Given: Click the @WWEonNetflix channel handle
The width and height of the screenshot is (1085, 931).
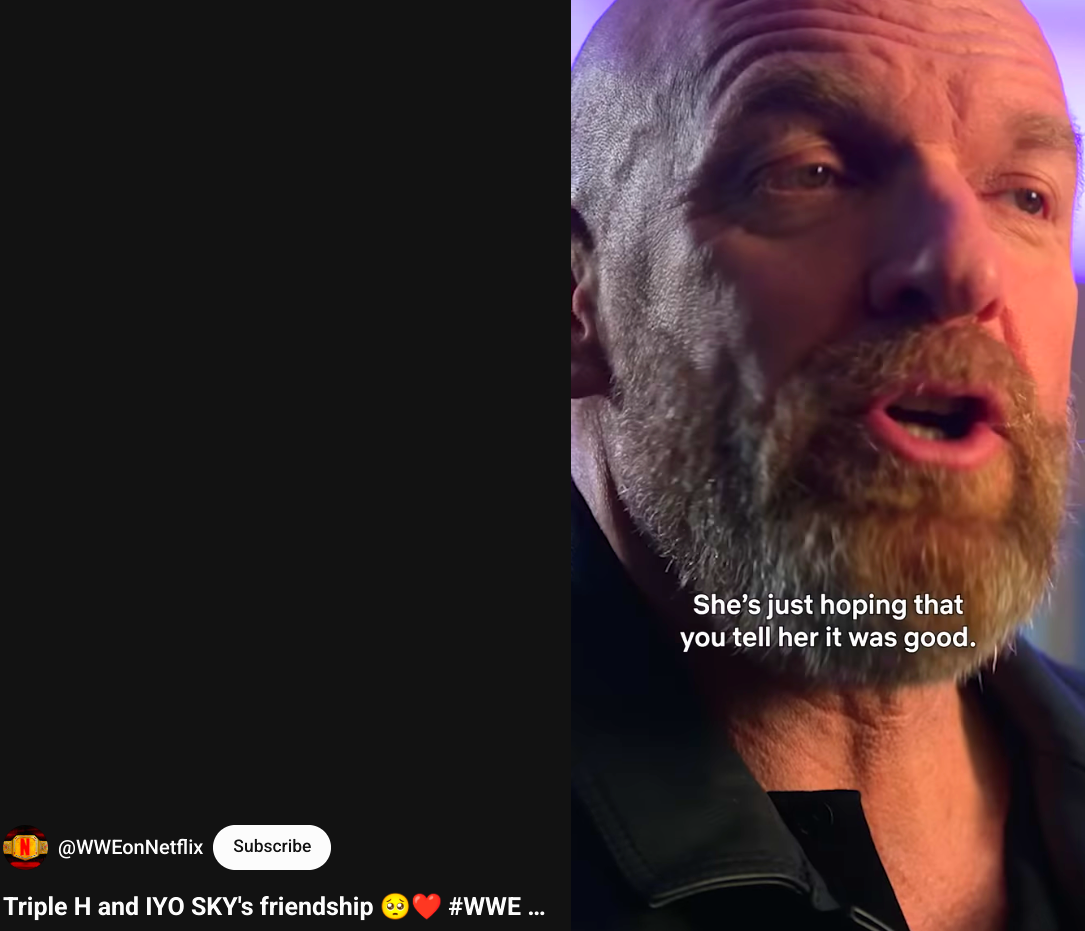Looking at the screenshot, I should 130,847.
